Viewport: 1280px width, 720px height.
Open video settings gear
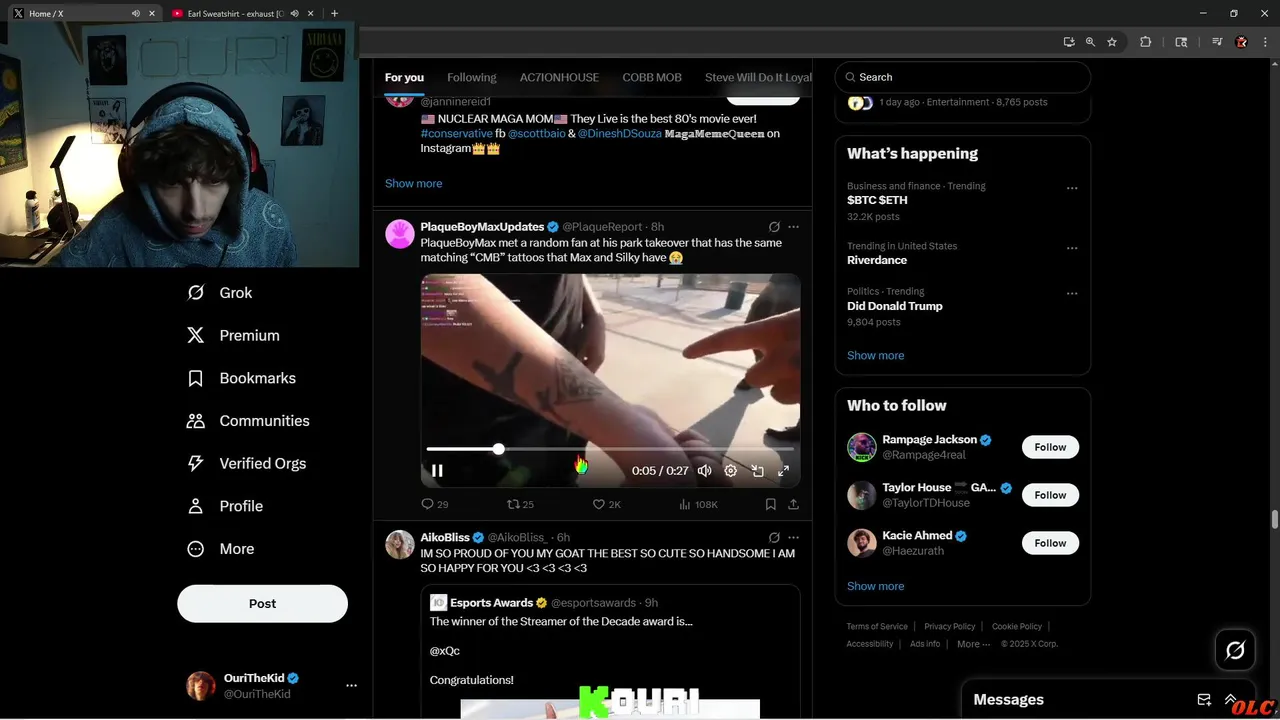coord(731,471)
